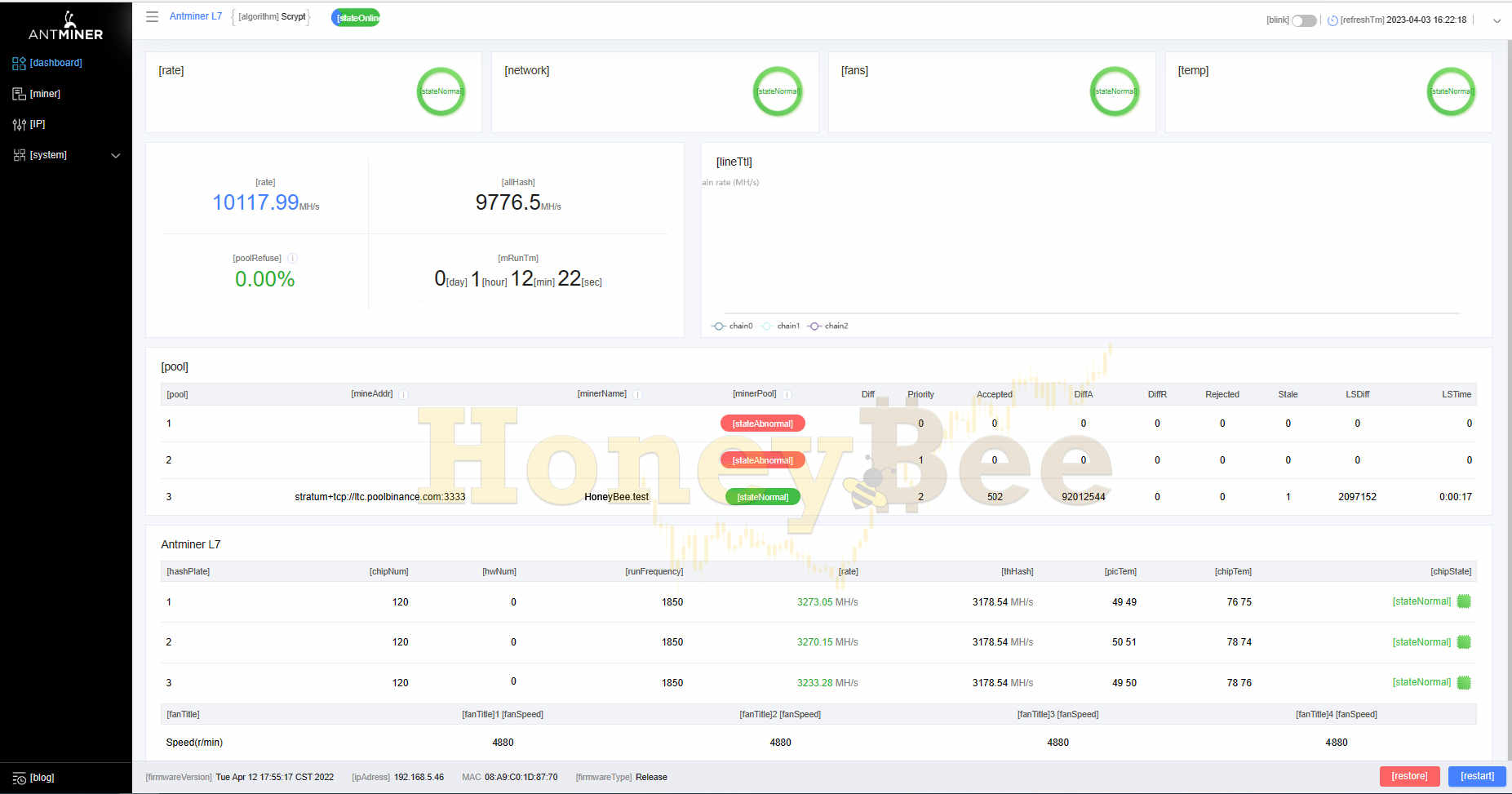1512x794 pixels.
Task: Click the [runFrequency] column header
Action: pos(654,571)
